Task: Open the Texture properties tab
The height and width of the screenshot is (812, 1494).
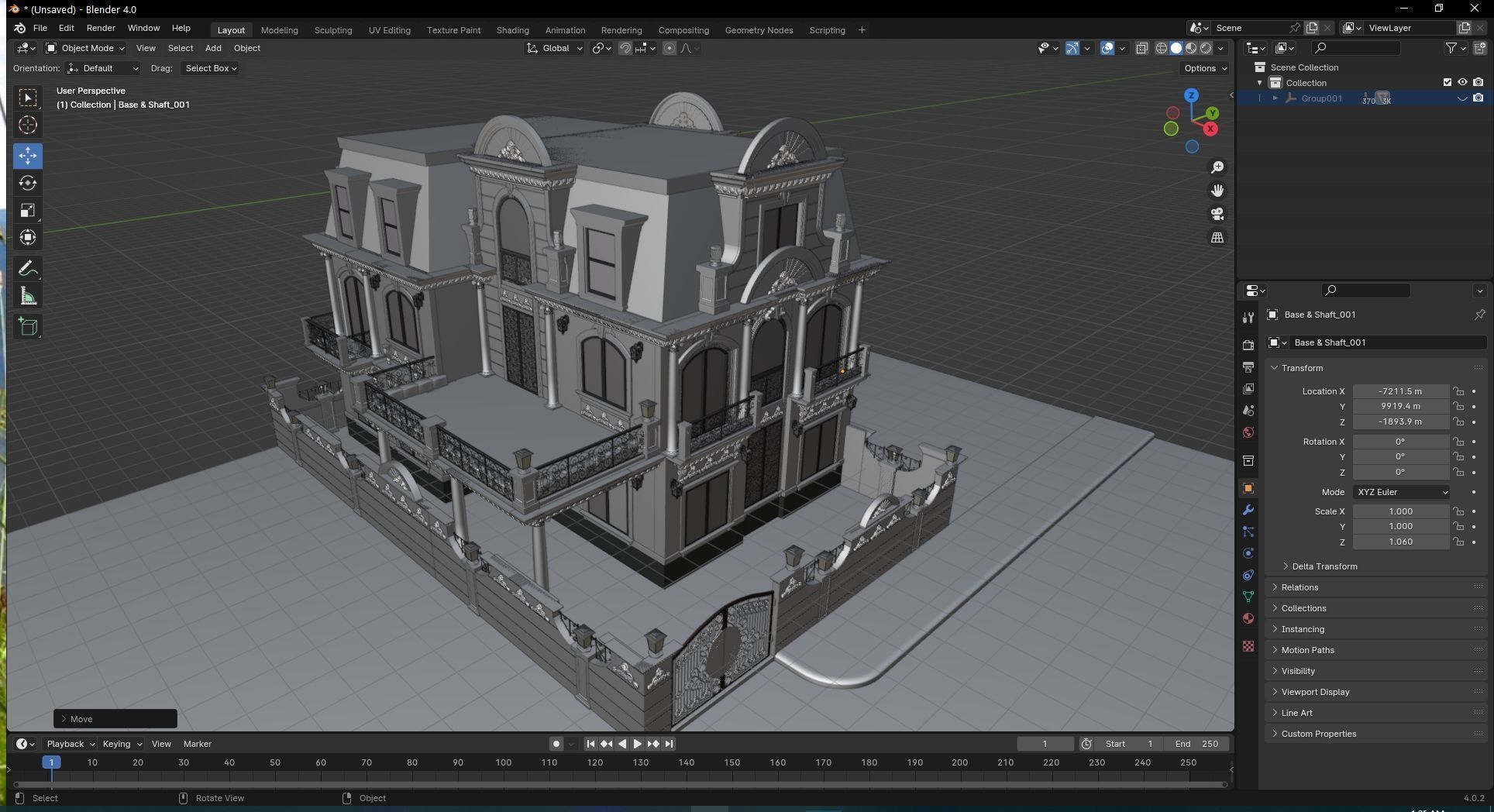Action: (1248, 646)
